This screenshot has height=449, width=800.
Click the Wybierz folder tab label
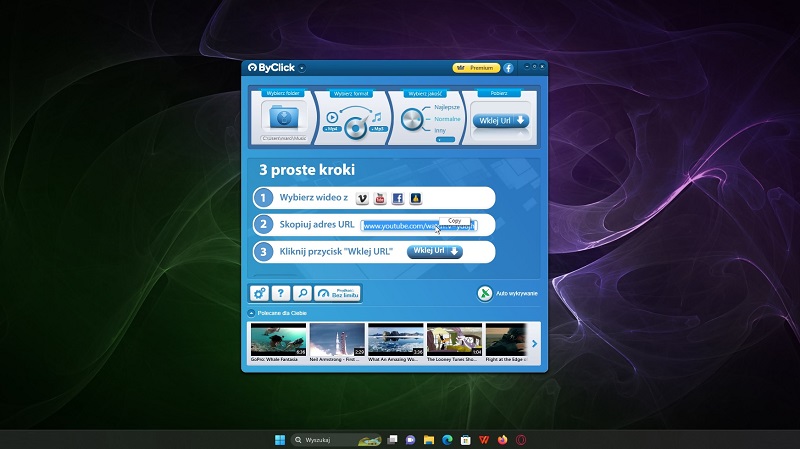[x=283, y=93]
